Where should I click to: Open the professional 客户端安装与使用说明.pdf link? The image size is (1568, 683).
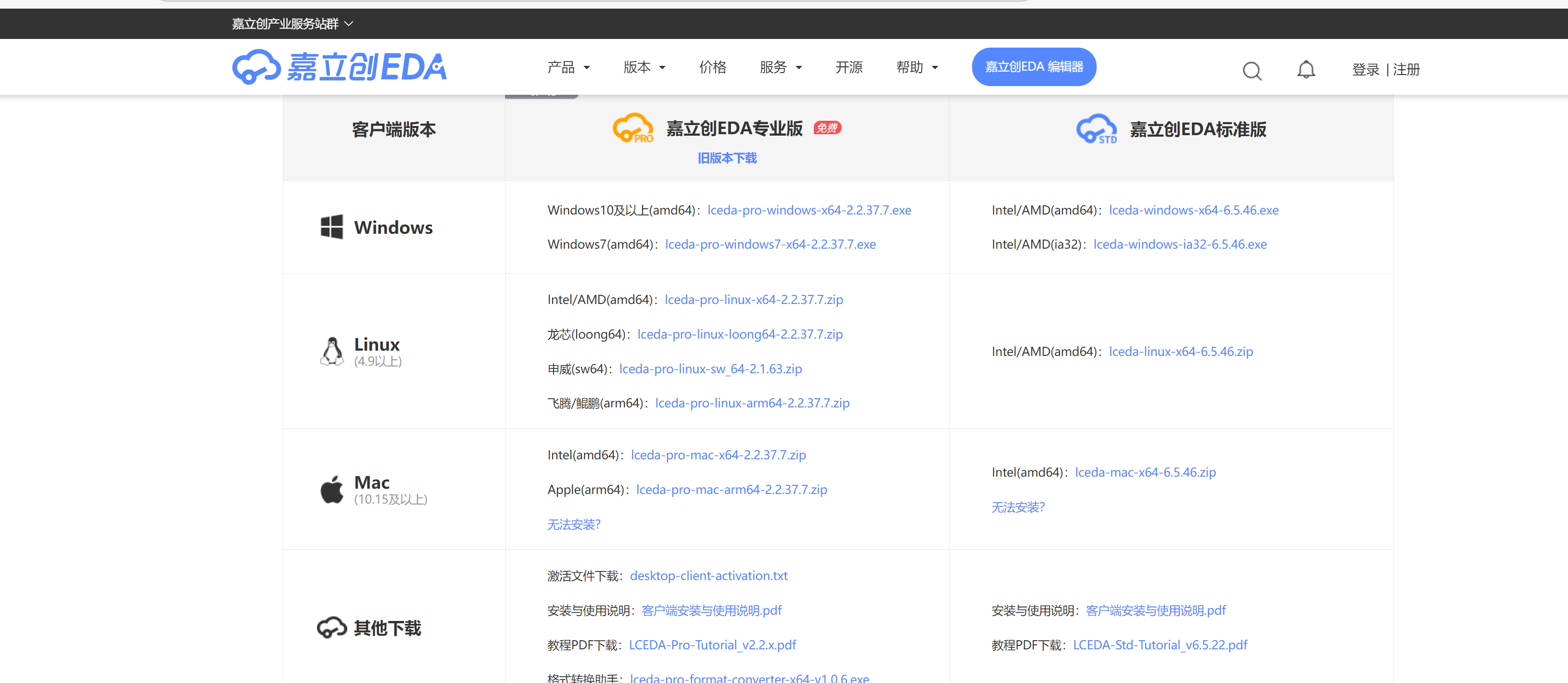click(711, 610)
